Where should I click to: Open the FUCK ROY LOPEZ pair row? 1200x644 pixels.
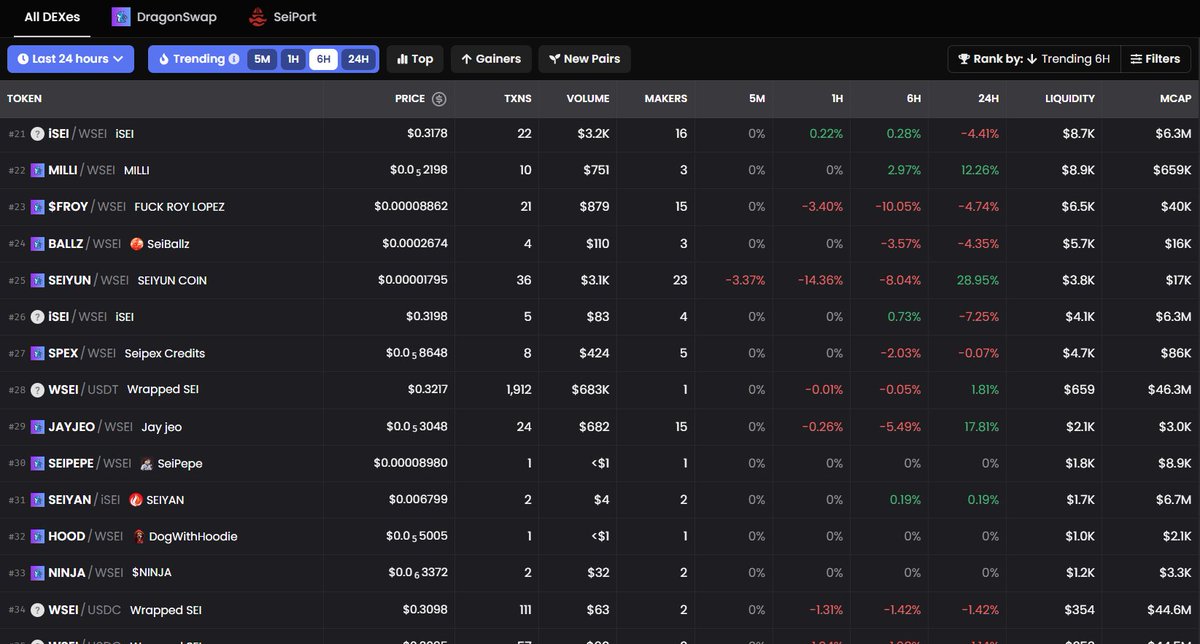600,207
